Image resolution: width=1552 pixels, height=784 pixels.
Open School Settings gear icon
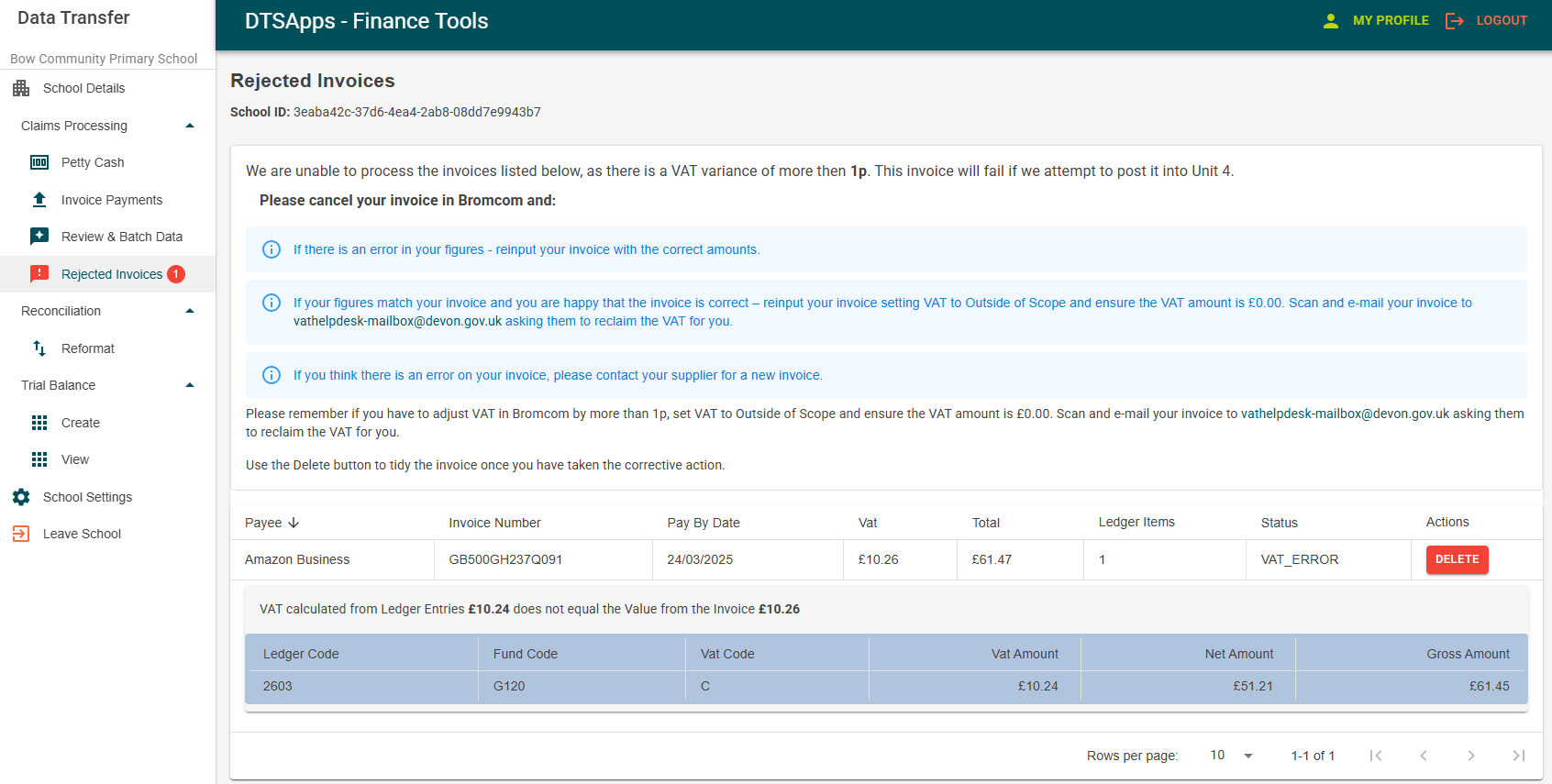[21, 497]
